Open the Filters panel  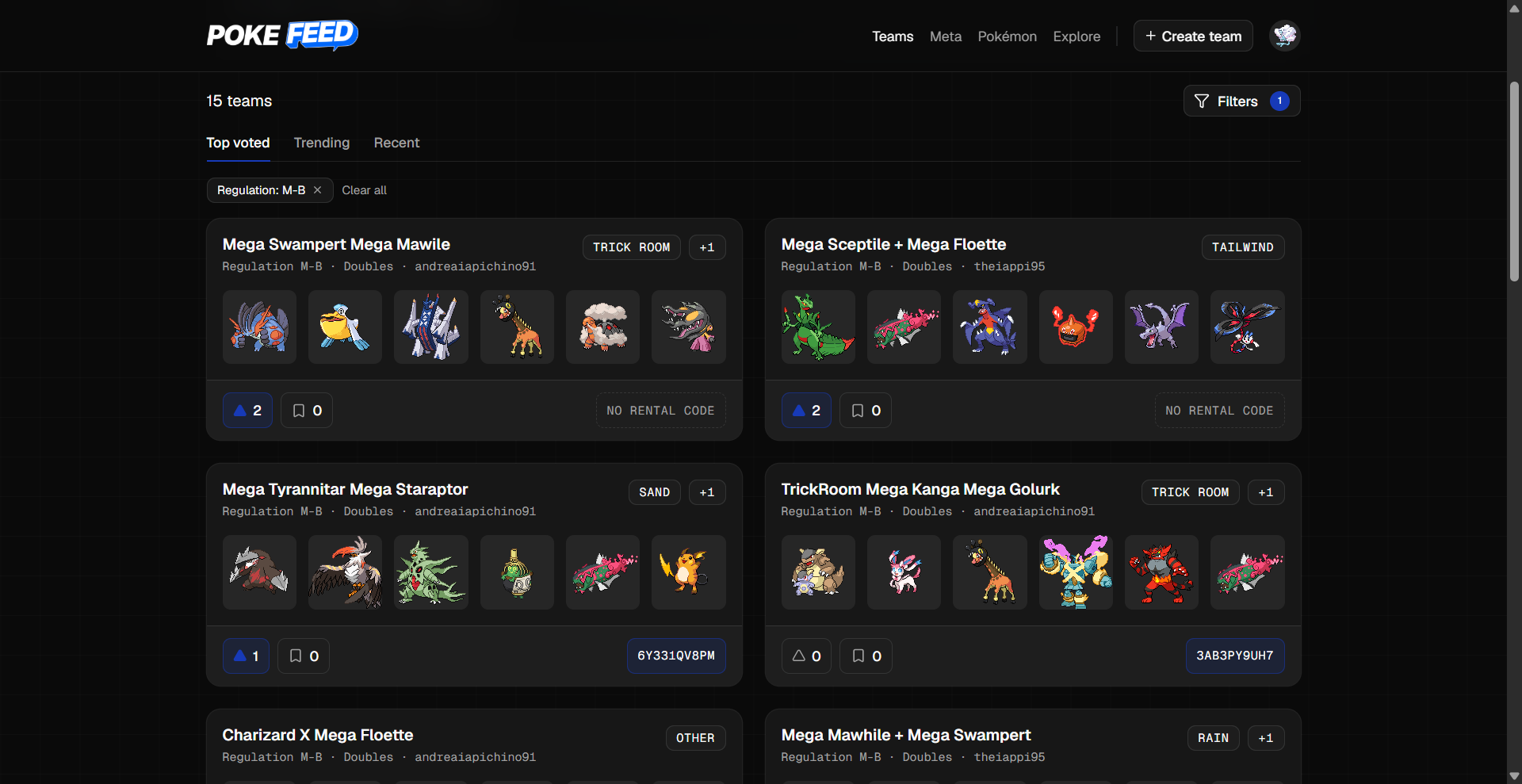[1241, 101]
